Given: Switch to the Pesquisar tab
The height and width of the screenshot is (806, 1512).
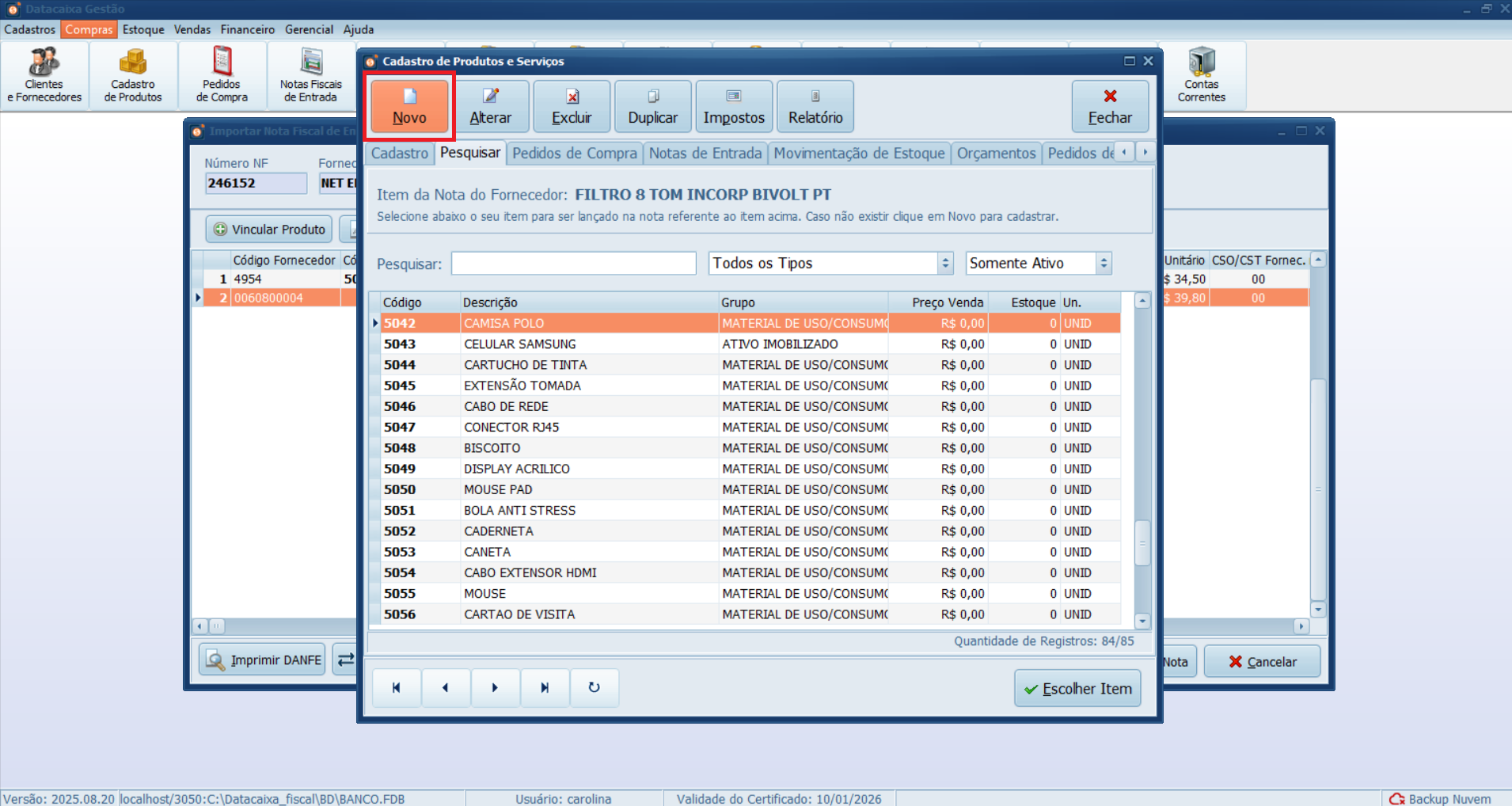Looking at the screenshot, I should (x=470, y=153).
